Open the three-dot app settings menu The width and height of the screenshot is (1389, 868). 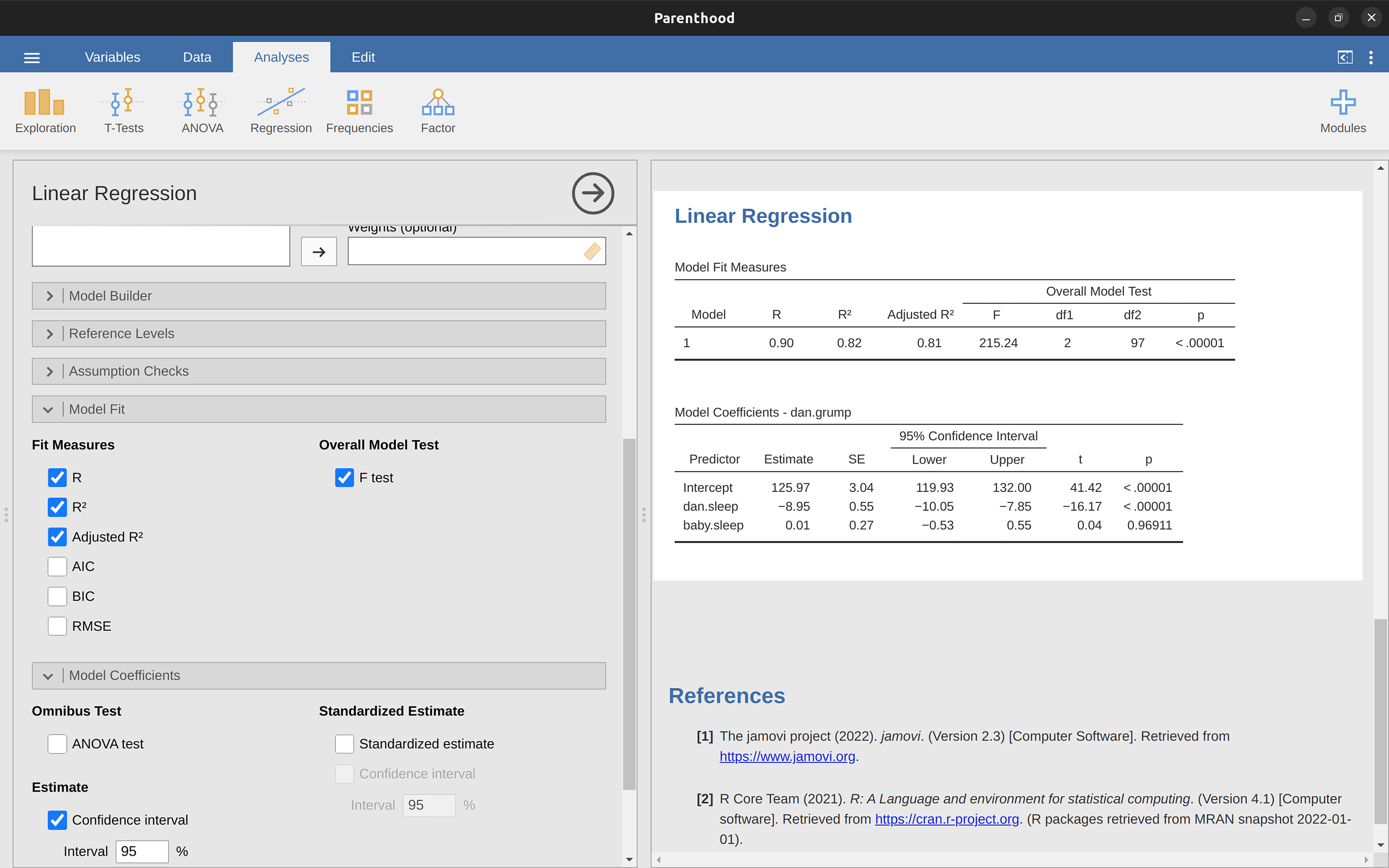(1370, 57)
